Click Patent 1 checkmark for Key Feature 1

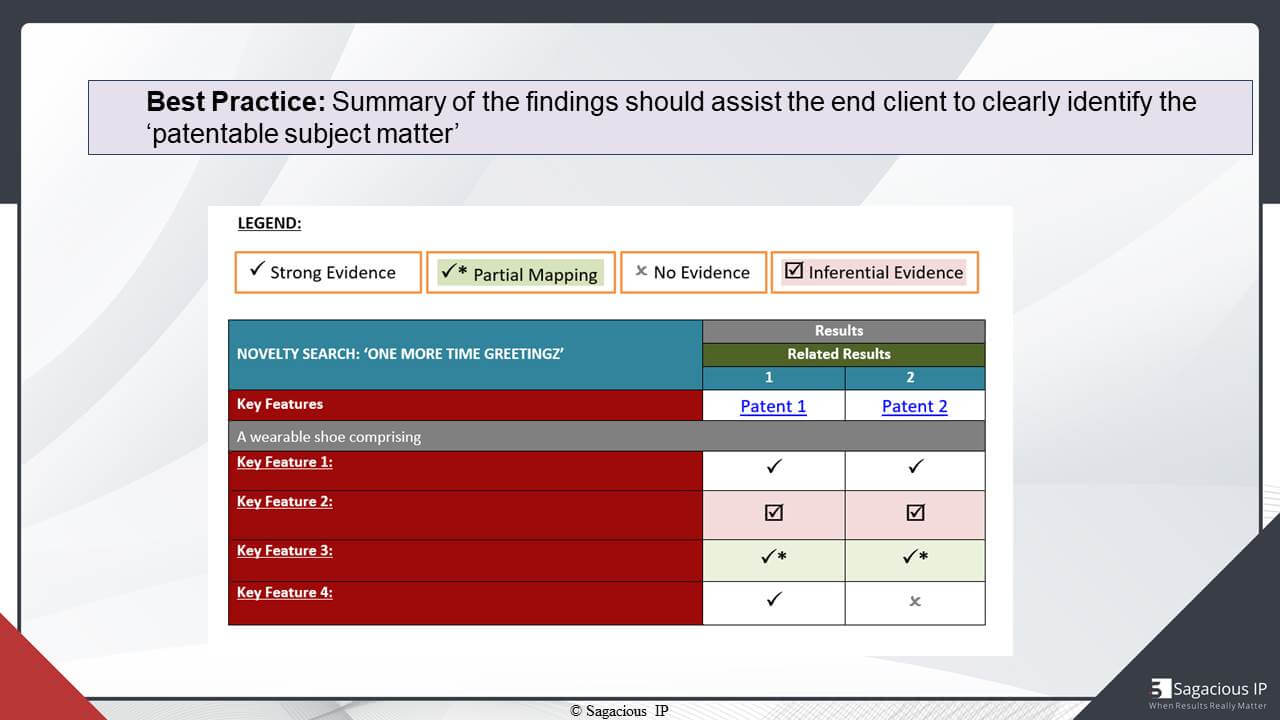773,466
